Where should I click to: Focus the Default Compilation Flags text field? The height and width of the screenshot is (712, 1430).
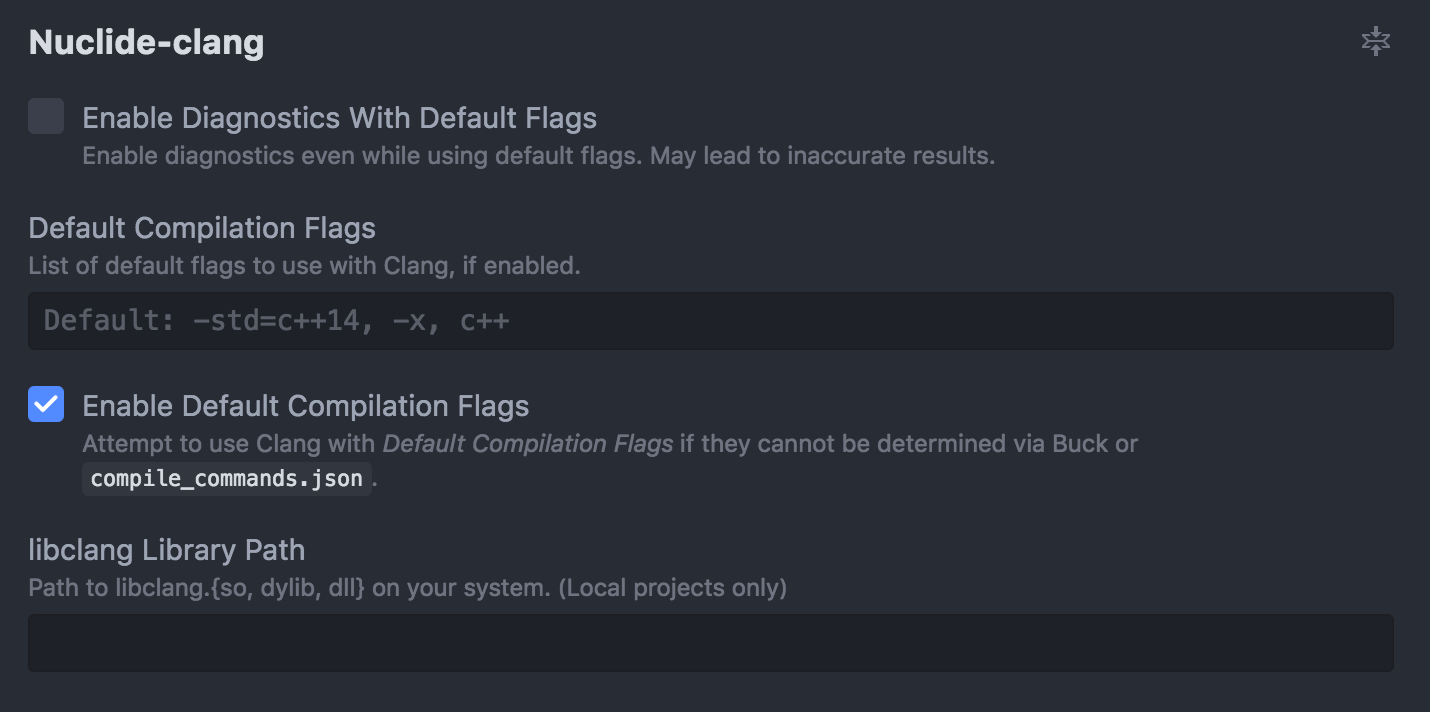(710, 321)
